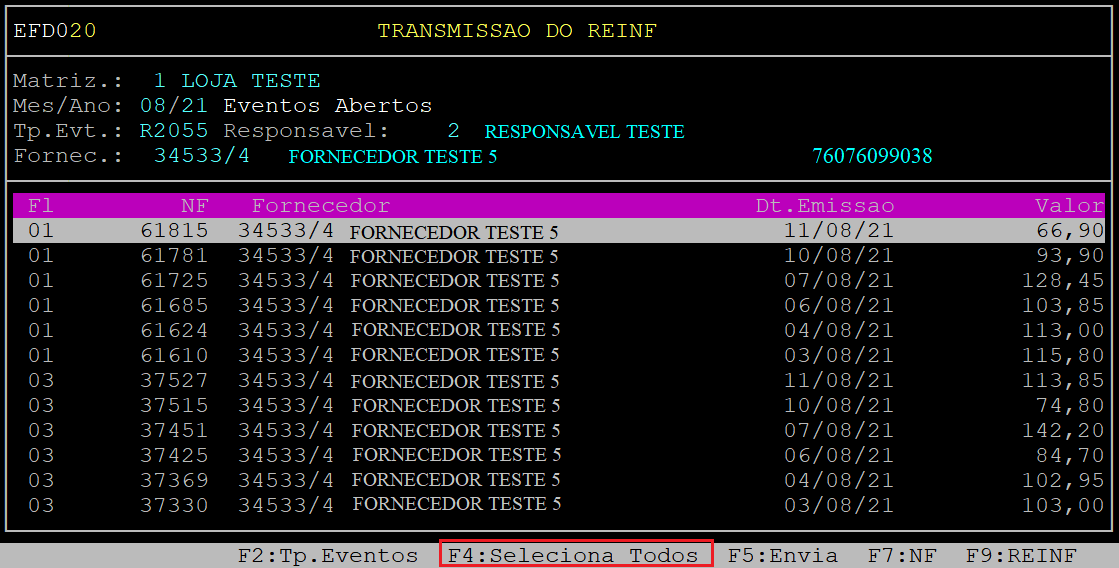Screen dimensions: 1119x568
Task: Select the row with NF 61815
Action: pos(558,231)
